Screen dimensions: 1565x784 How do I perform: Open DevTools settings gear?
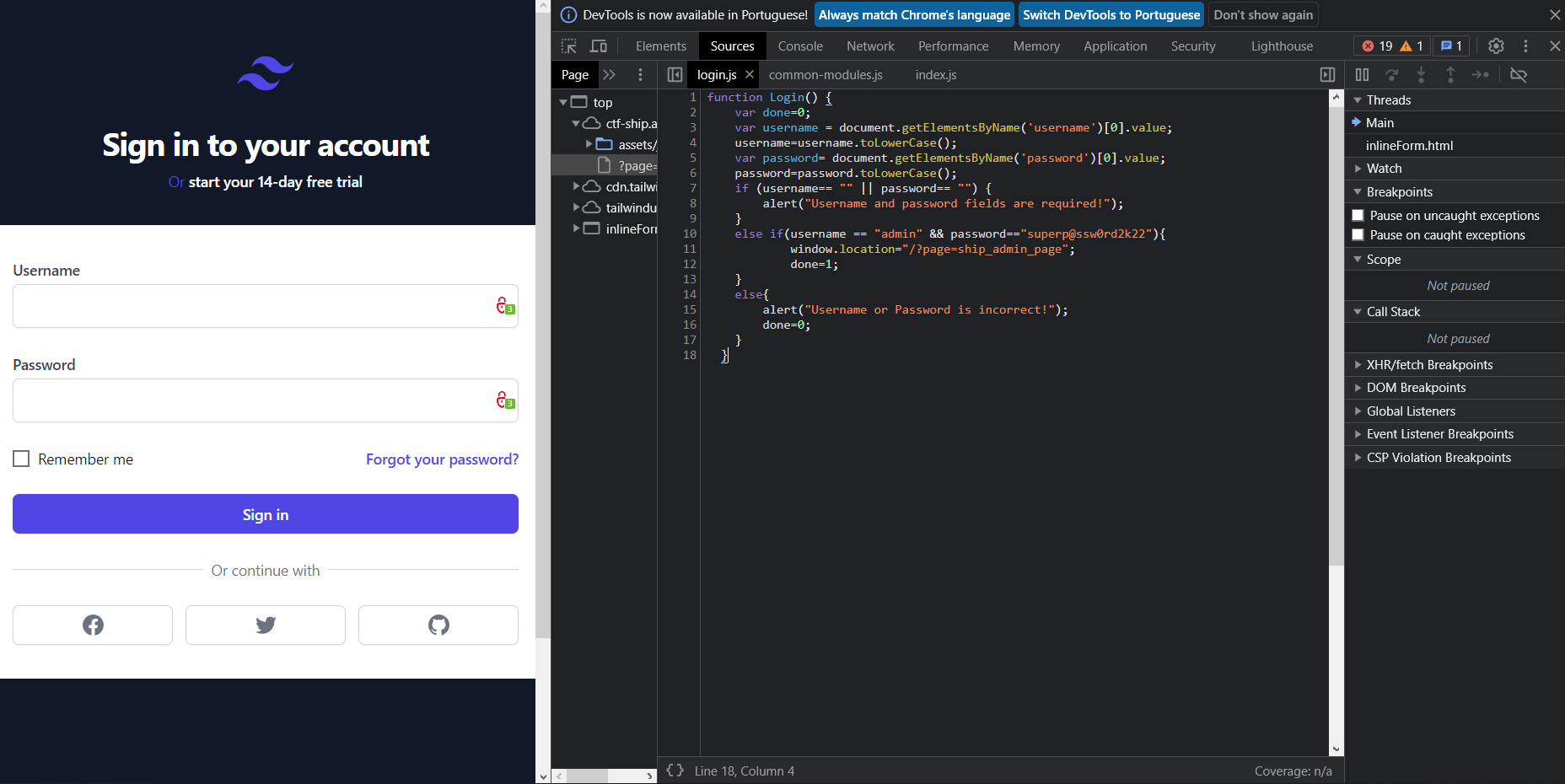point(1496,46)
